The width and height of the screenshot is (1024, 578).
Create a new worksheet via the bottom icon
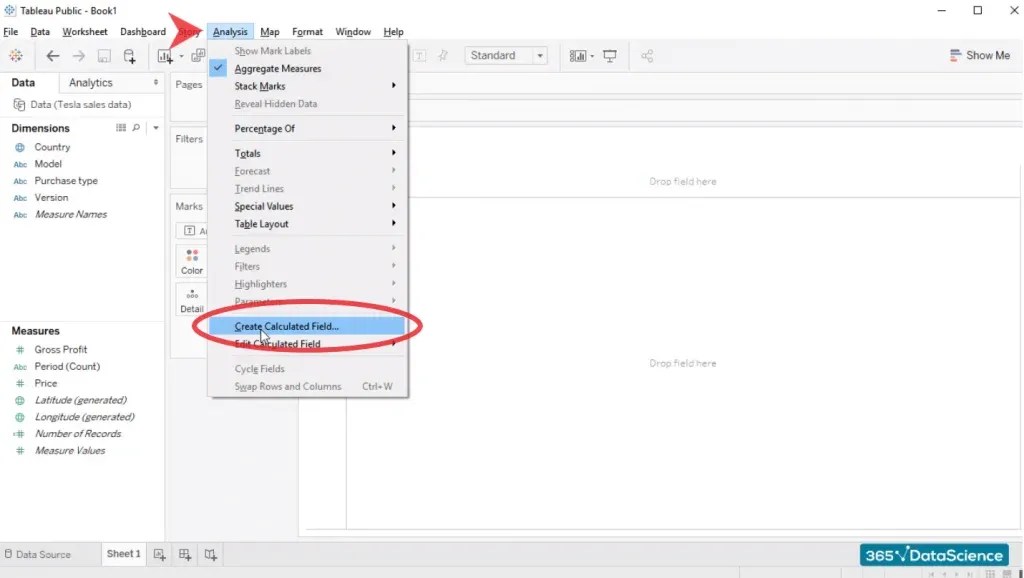point(160,553)
